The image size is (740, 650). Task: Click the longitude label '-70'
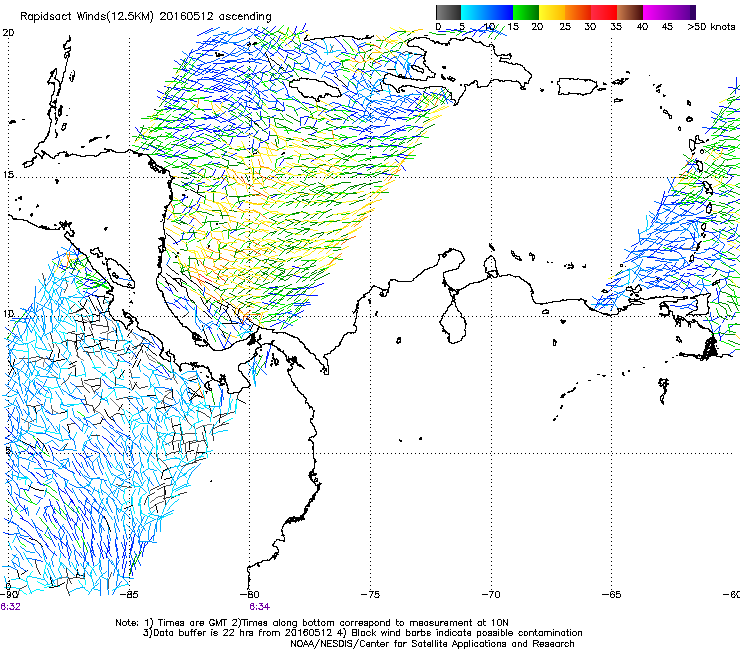[x=491, y=594]
